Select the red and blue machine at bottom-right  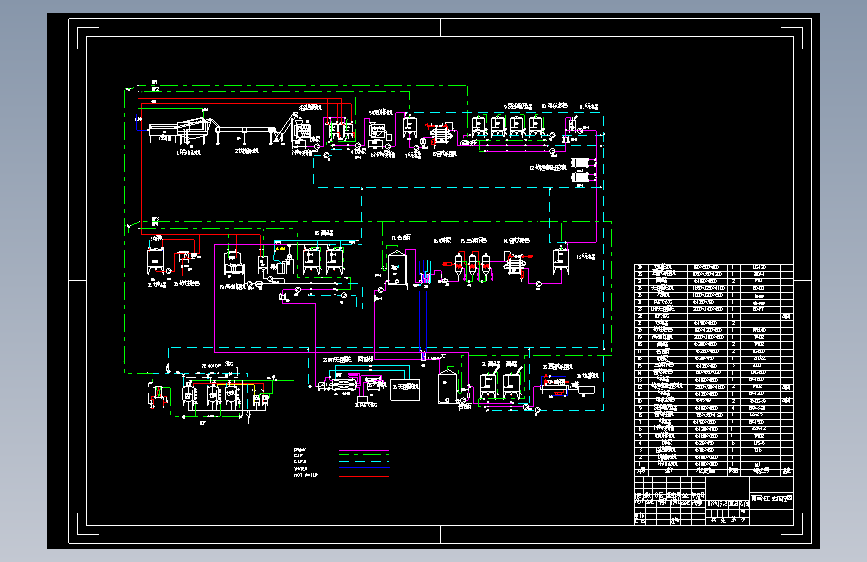(556, 385)
